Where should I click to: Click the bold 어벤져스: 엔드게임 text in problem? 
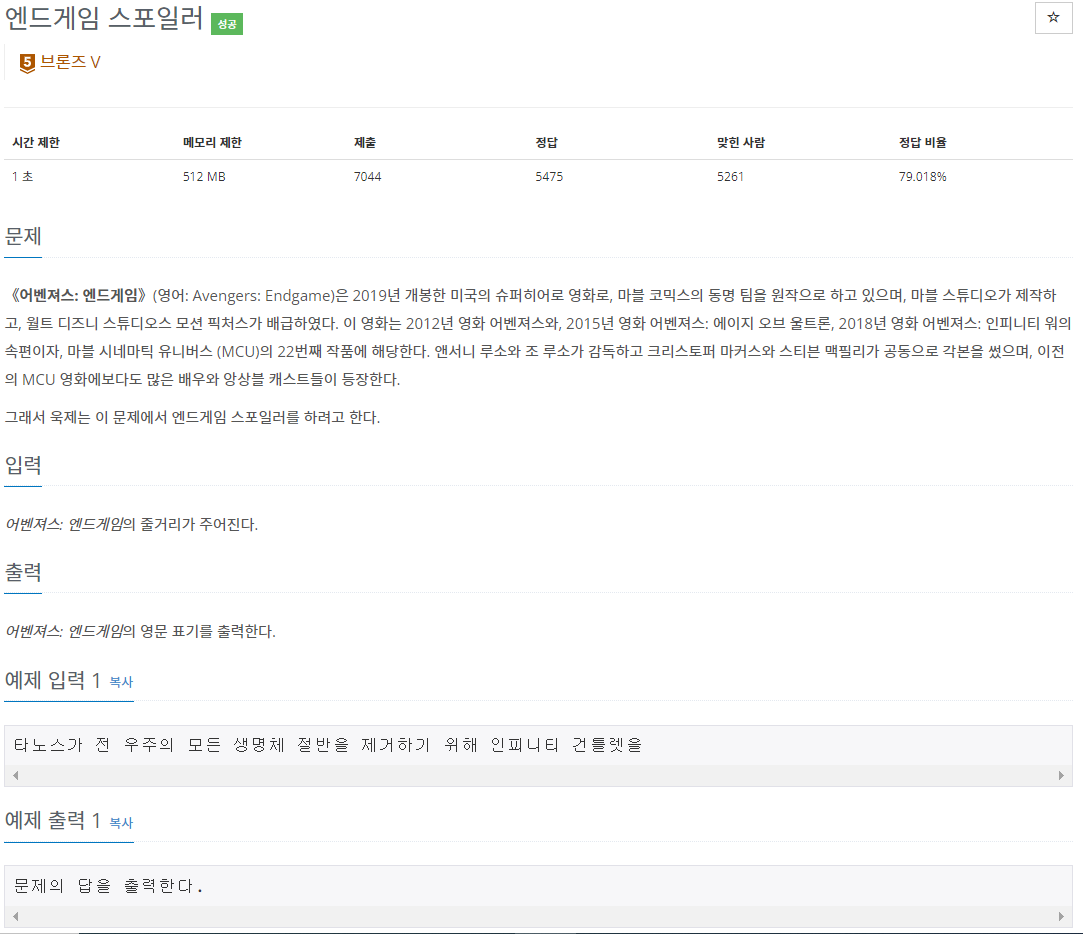coord(78,296)
